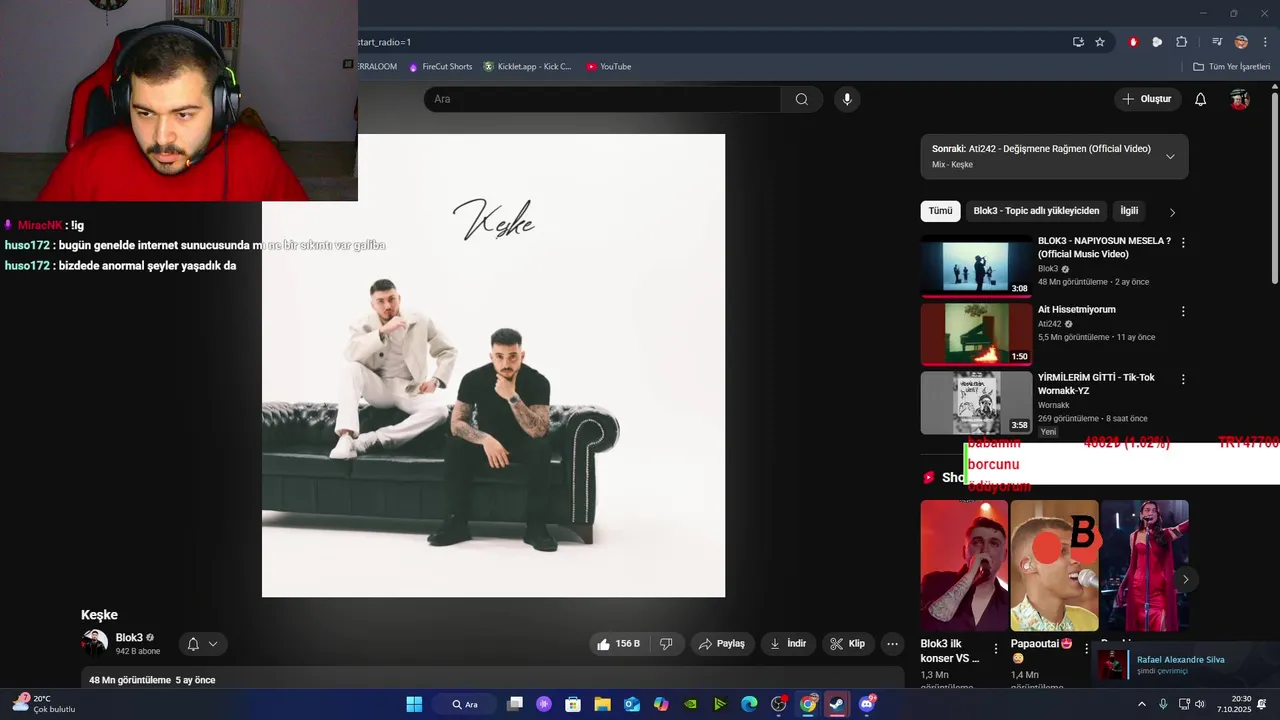Play BLOK3 - NAPIYOSUN MESELA thumbnail
Screen dimensions: 1280x720
point(976,266)
